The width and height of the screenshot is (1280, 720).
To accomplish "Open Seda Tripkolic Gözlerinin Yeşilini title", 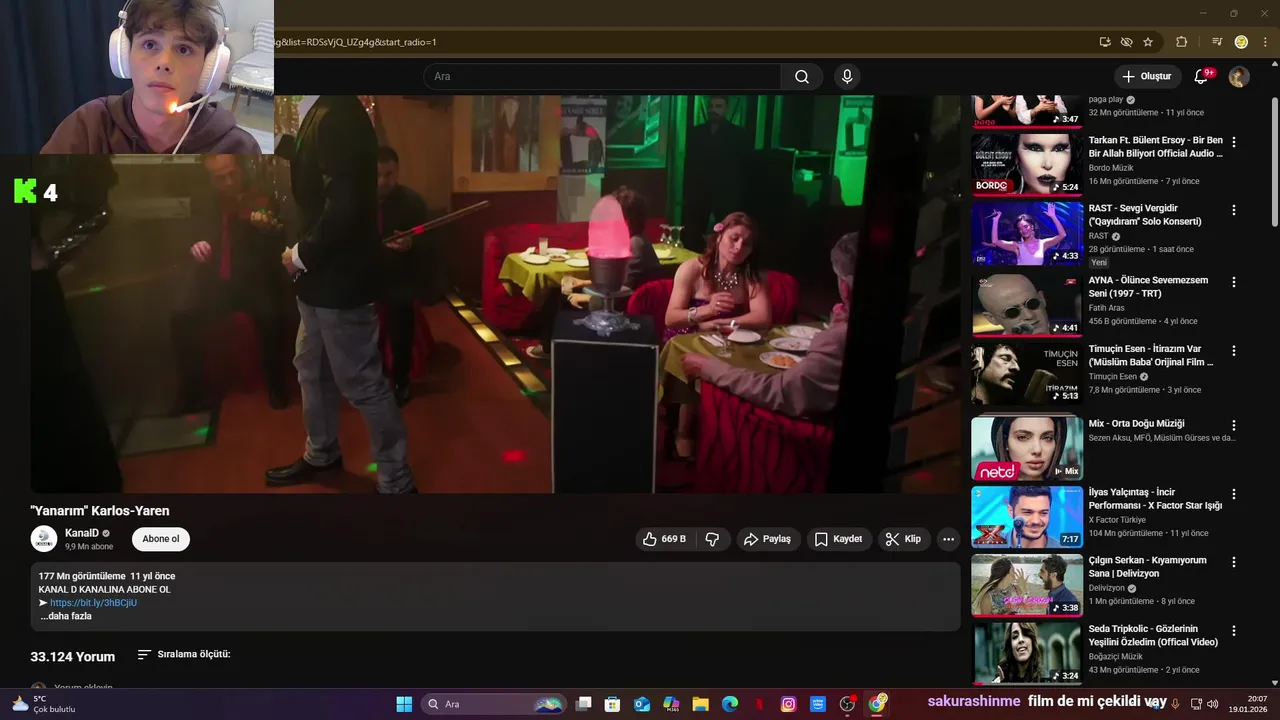I will 1155,635.
